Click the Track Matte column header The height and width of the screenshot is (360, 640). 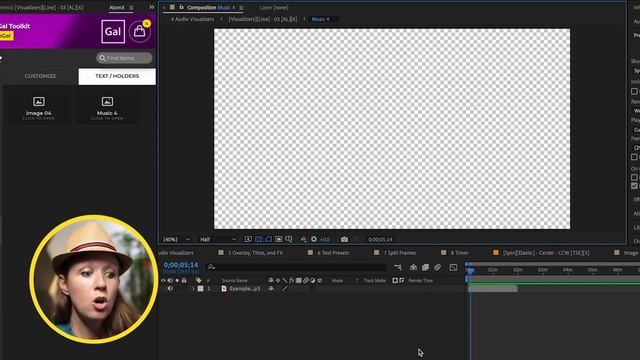[x=374, y=281]
